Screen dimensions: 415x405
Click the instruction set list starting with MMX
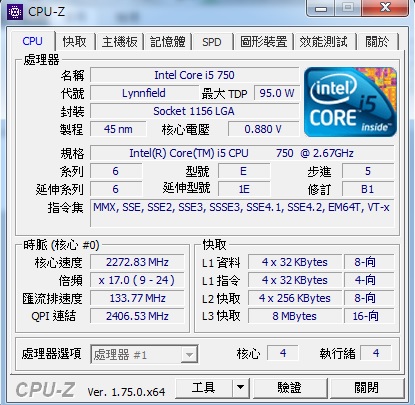[242, 213]
